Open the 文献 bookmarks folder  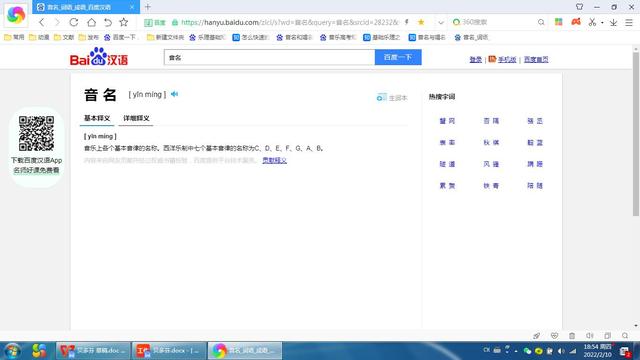point(64,37)
